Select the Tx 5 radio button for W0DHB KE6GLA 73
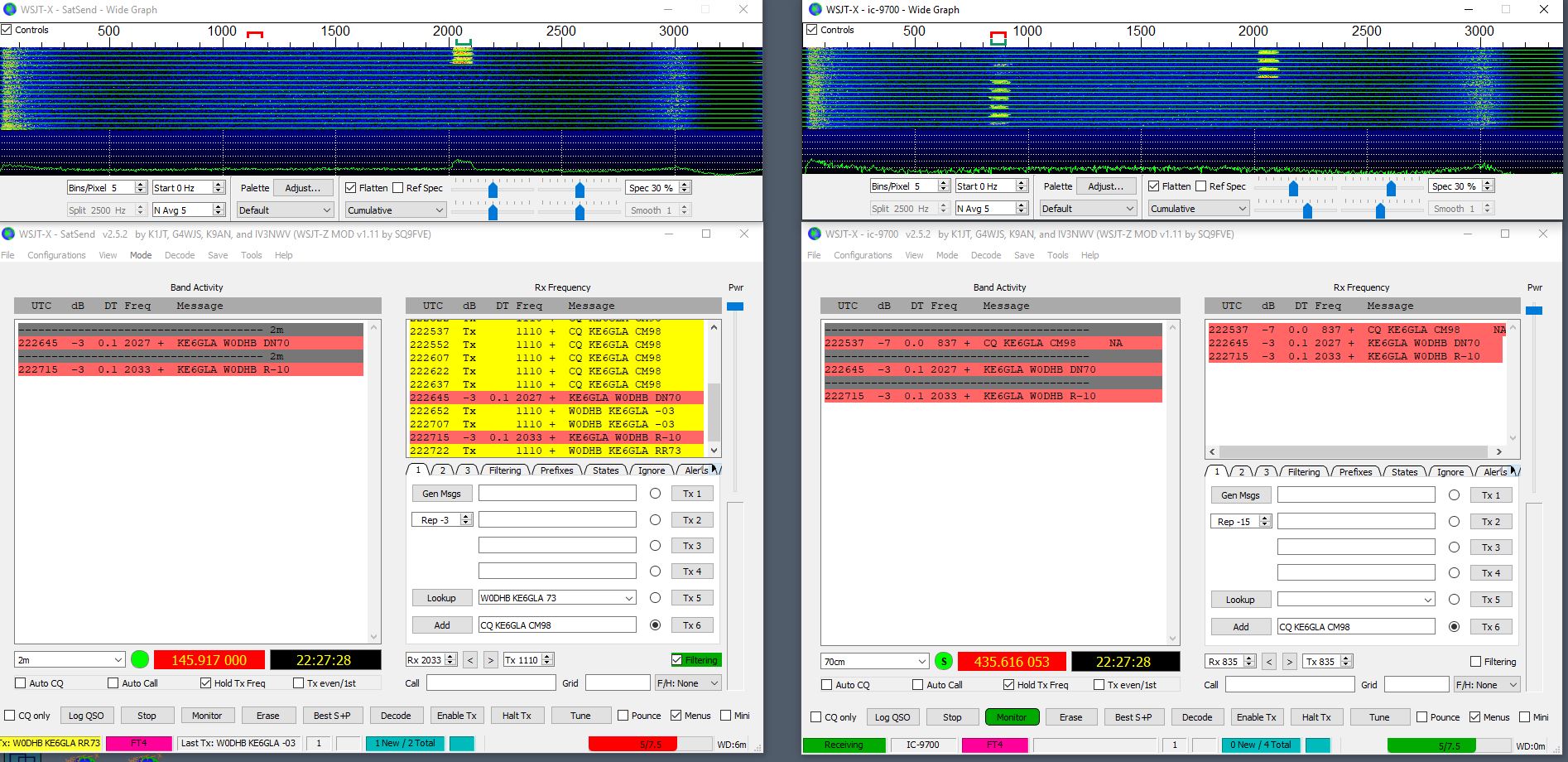Viewport: 1568px width, 762px height. pyautogui.click(x=655, y=598)
